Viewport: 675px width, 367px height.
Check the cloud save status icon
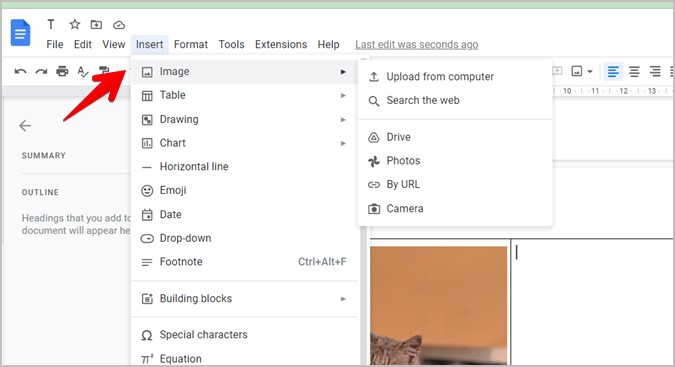(x=119, y=25)
